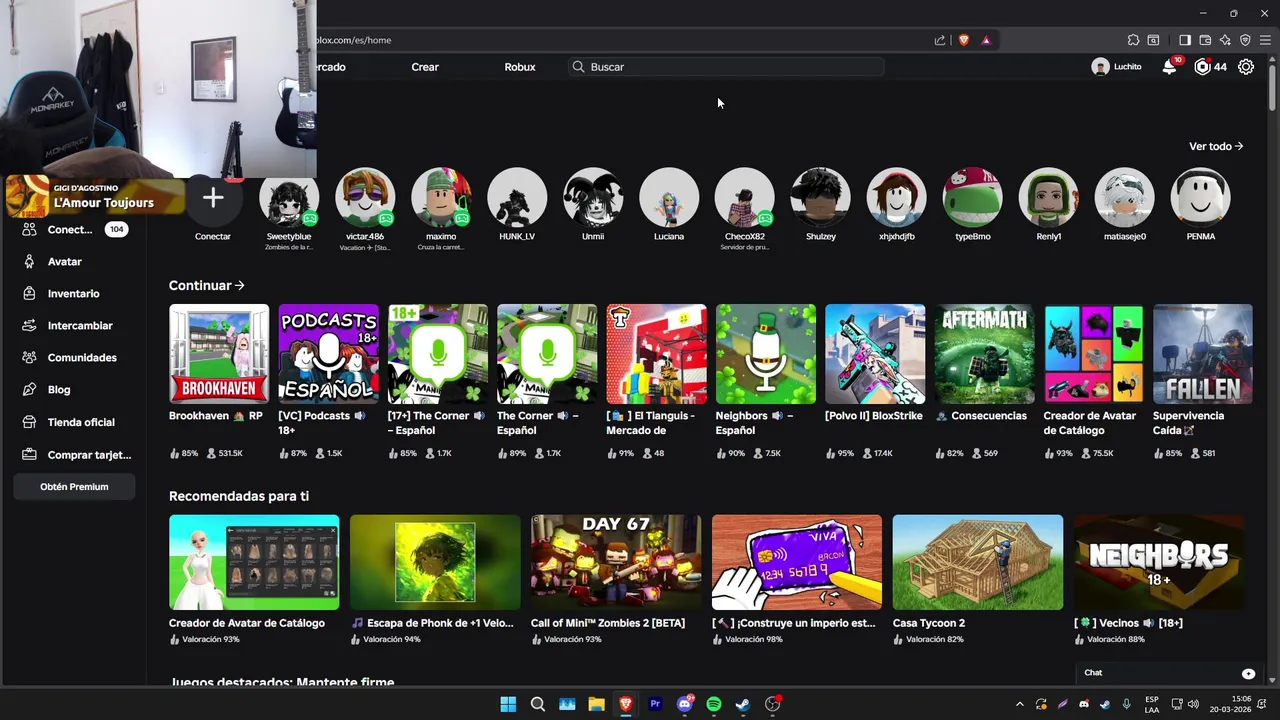Open Luchito profile avatar in header
The width and height of the screenshot is (1280, 720).
[x=1100, y=67]
